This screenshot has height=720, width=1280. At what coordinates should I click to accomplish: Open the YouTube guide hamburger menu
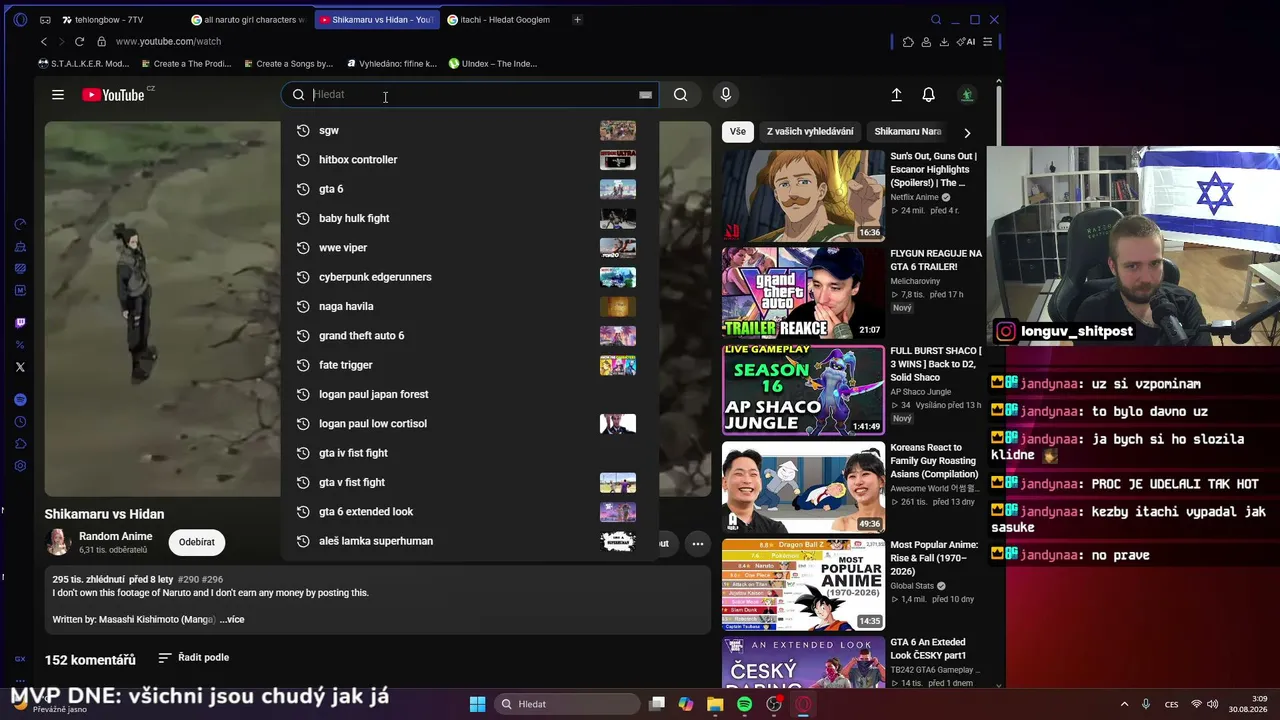[x=58, y=95]
